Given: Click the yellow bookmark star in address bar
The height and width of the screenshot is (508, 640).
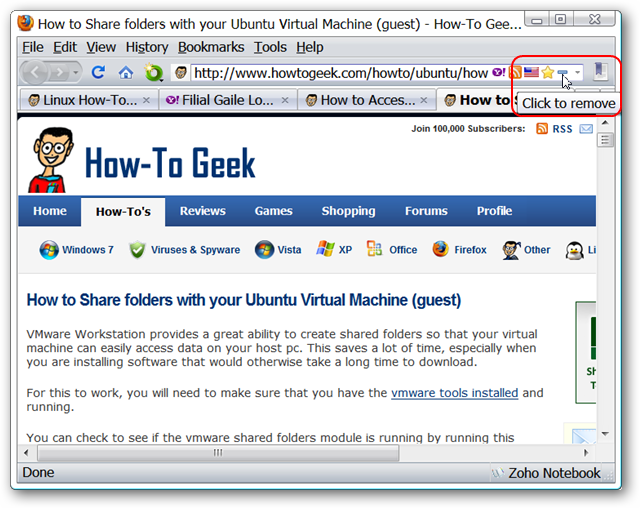Looking at the screenshot, I should (548, 73).
